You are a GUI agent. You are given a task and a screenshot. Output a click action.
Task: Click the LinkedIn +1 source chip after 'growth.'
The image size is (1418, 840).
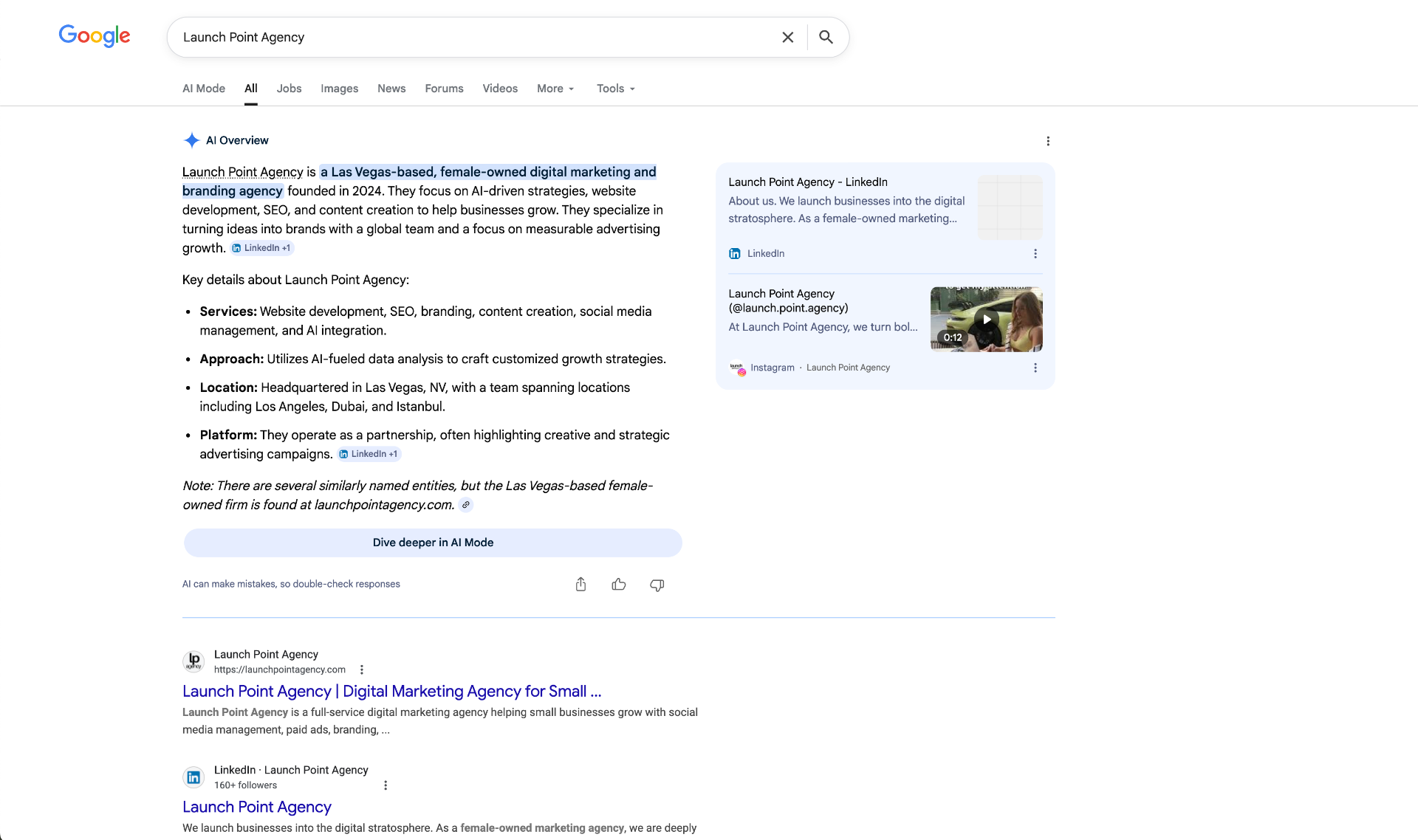pos(261,248)
